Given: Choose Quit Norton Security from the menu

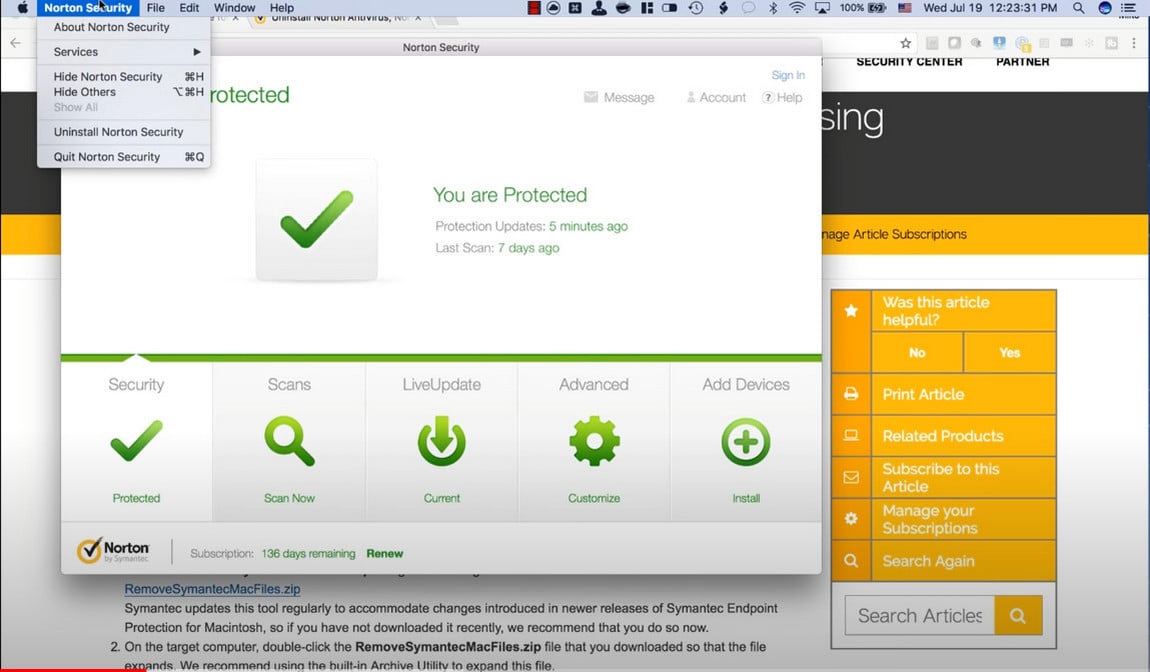Looking at the screenshot, I should tap(123, 157).
